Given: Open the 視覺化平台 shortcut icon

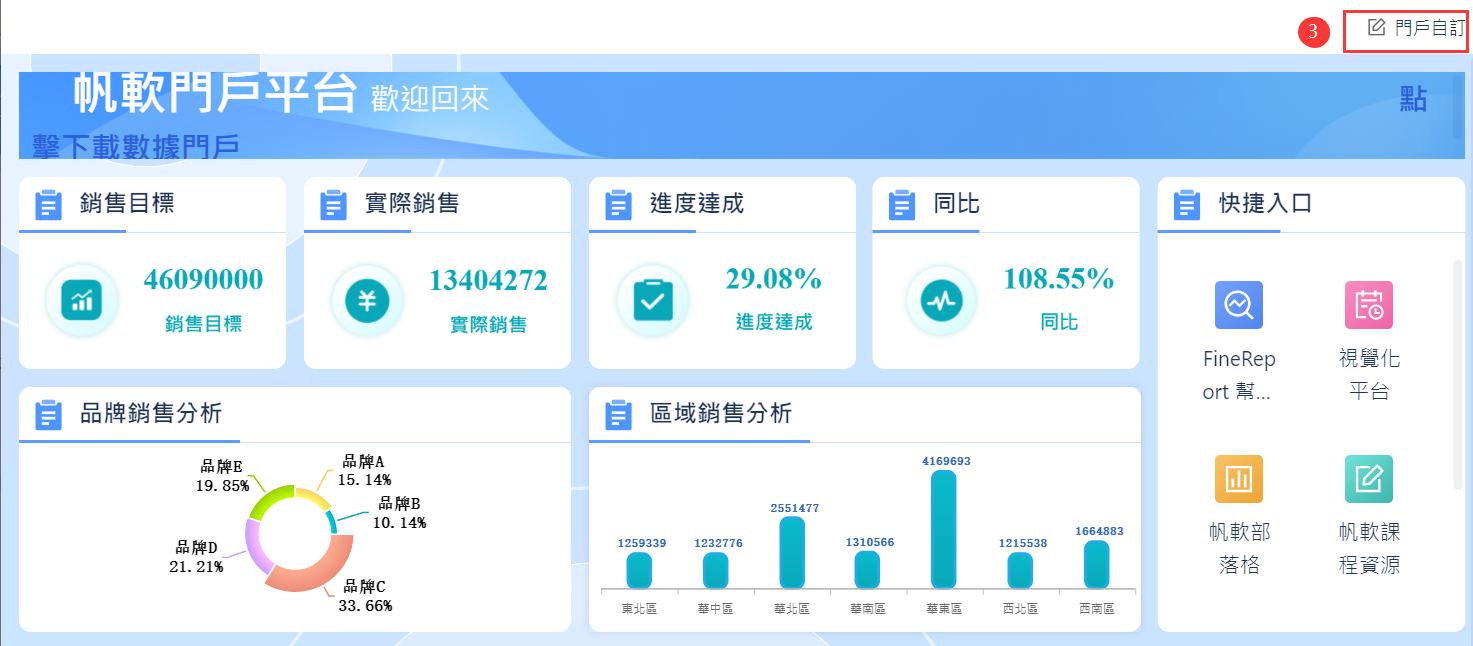Looking at the screenshot, I should coord(1369,305).
